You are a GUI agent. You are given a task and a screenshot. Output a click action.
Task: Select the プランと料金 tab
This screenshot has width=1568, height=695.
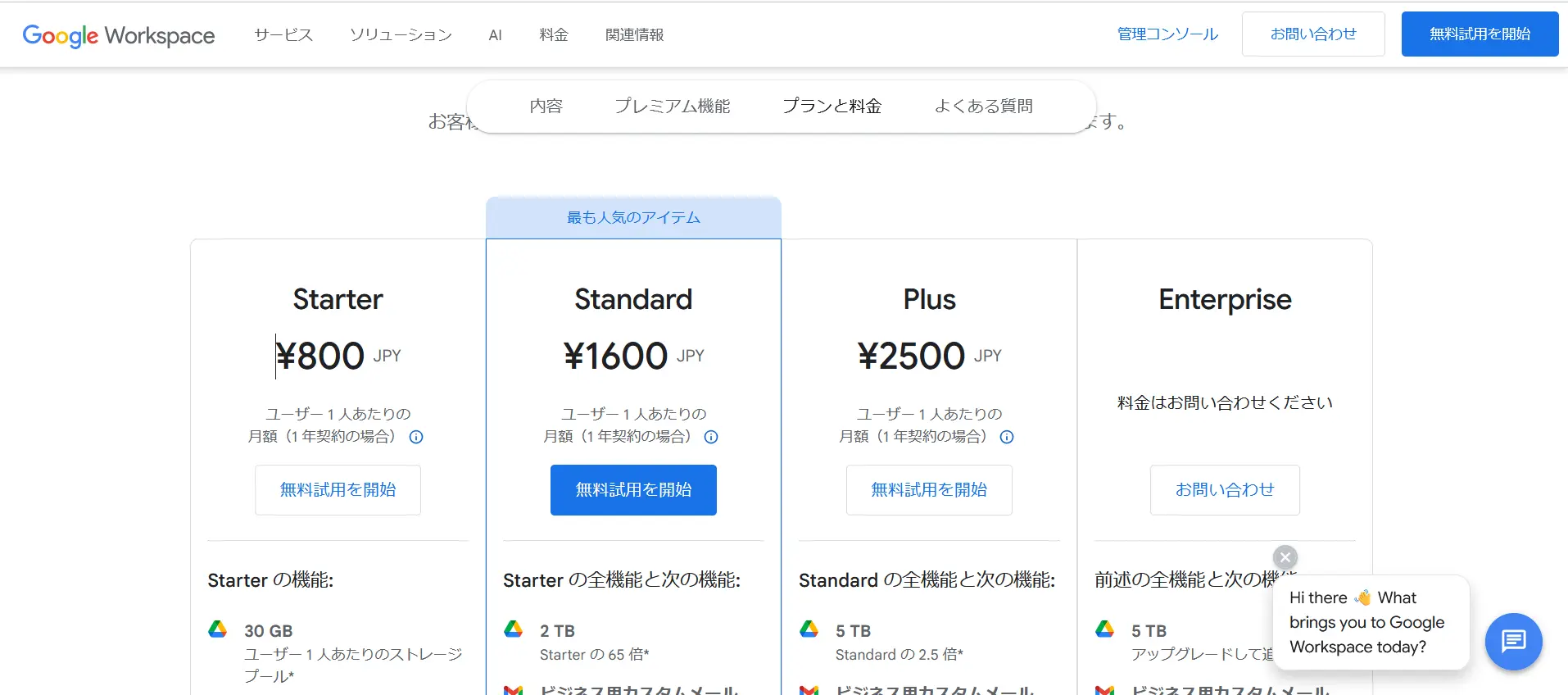coord(832,106)
